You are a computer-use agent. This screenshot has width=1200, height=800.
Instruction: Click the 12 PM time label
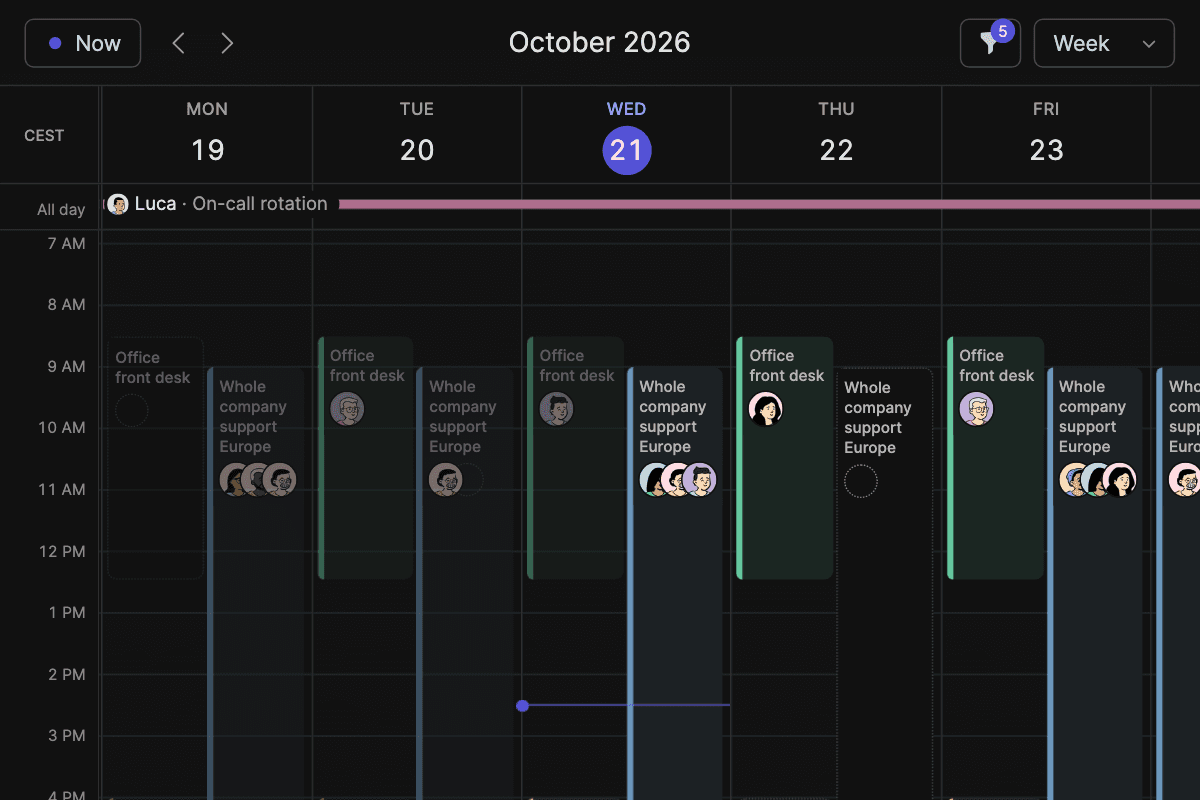[x=63, y=551]
